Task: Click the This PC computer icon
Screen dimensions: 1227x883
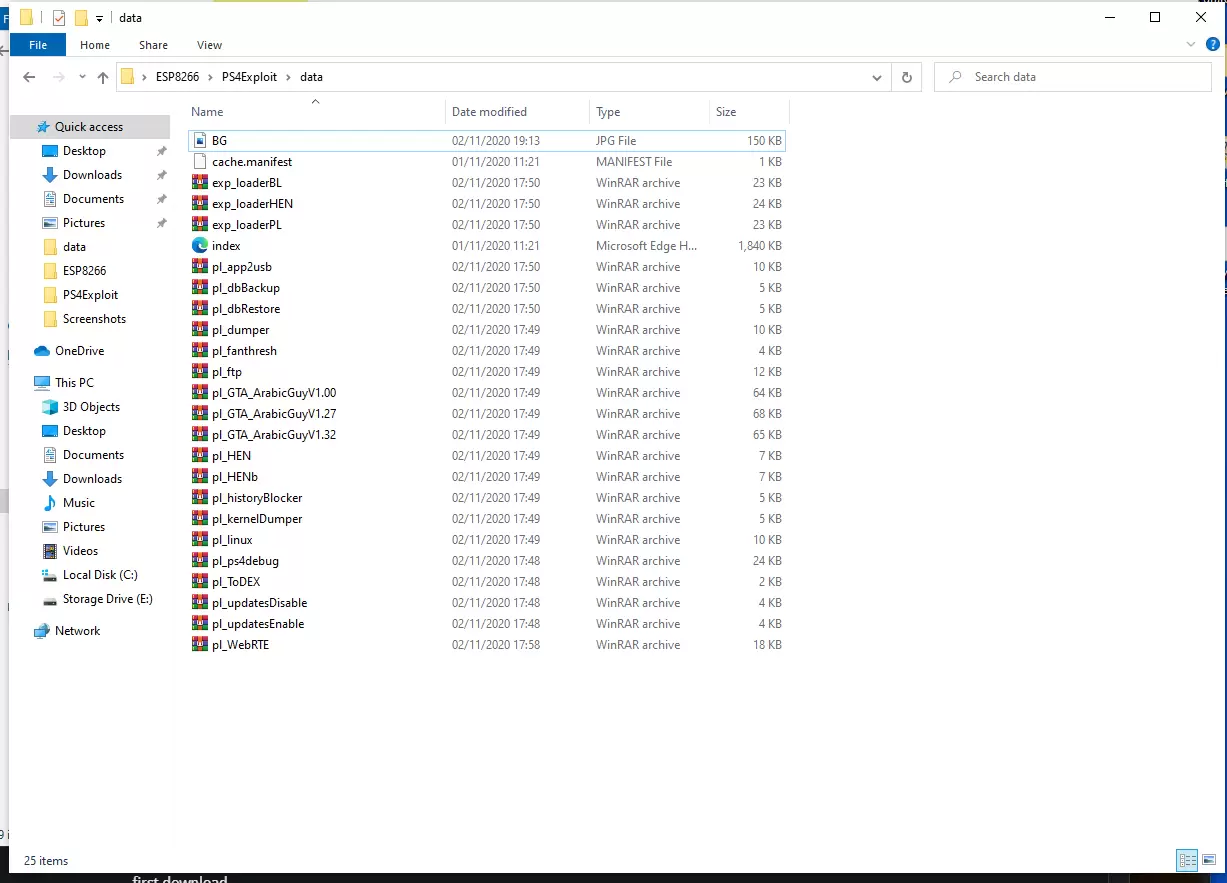Action: (42, 383)
